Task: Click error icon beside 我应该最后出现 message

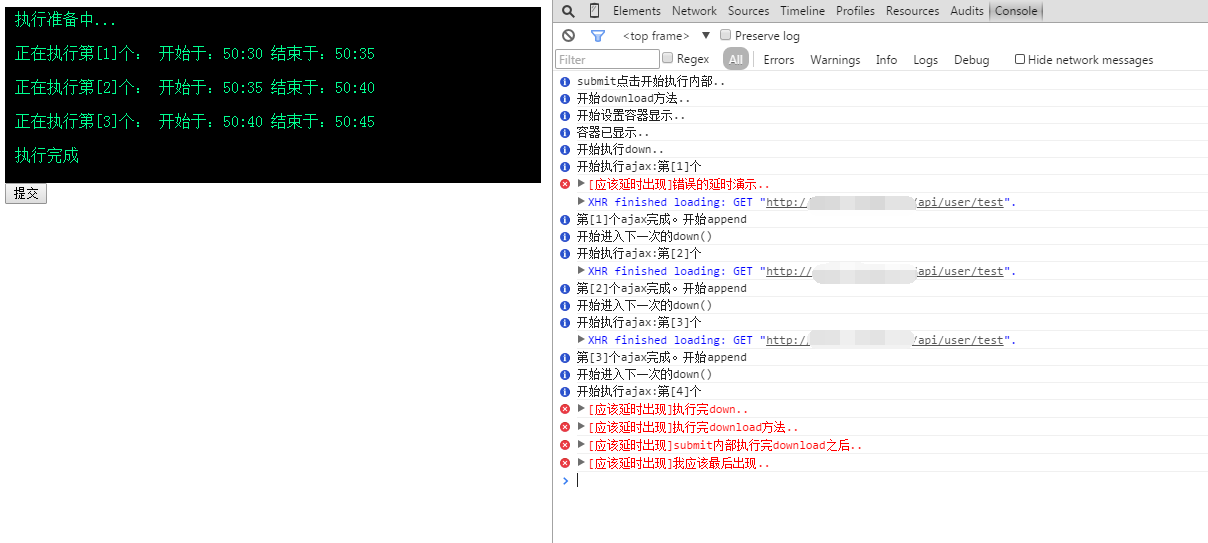Action: pyautogui.click(x=565, y=463)
